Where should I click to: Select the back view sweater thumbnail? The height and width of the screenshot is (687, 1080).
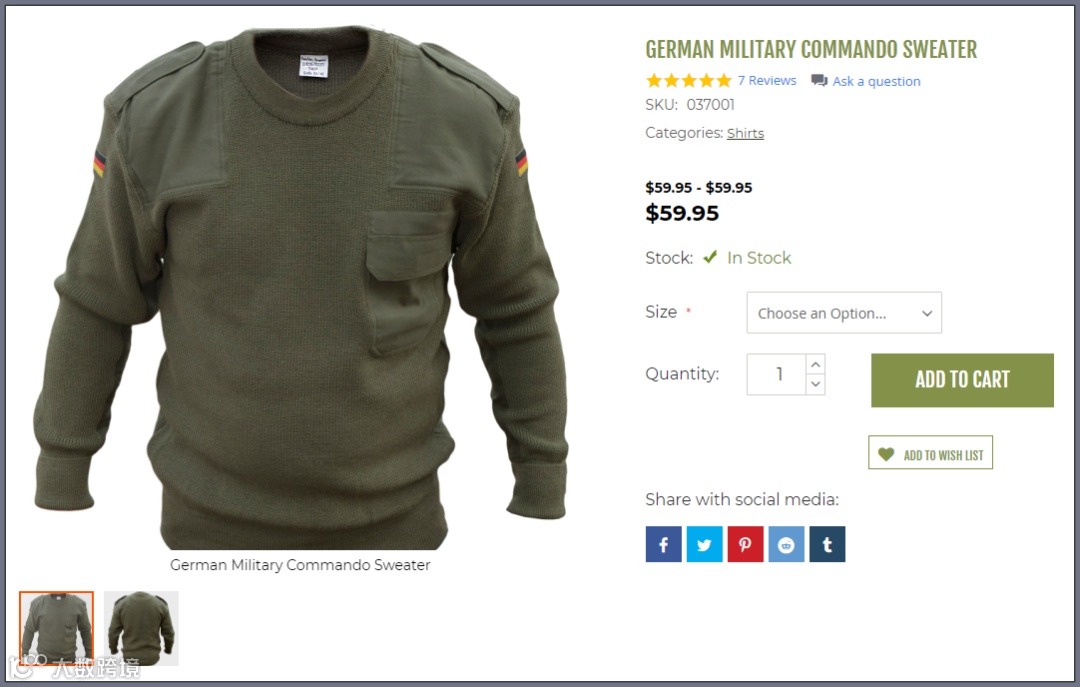(x=141, y=628)
